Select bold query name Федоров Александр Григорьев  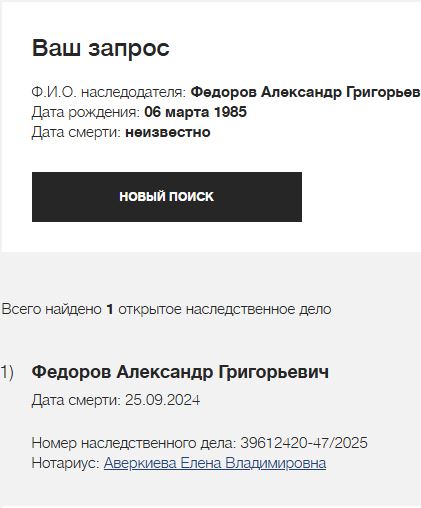tap(305, 92)
